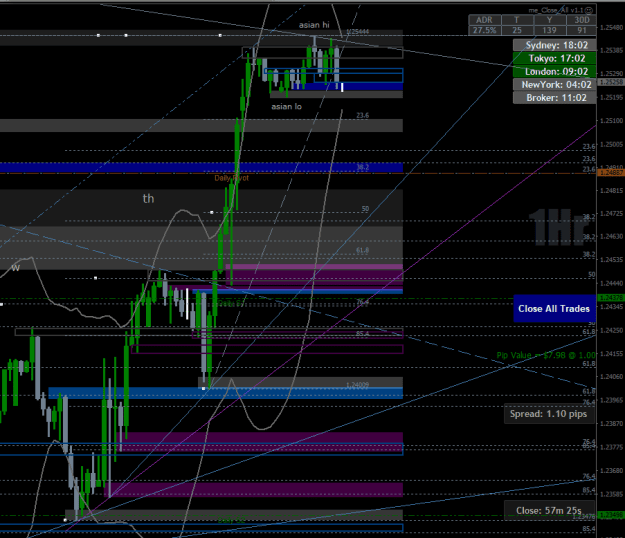This screenshot has height=538, width=625.
Task: Click the 1.23680 price axis label
Action: 611,471
